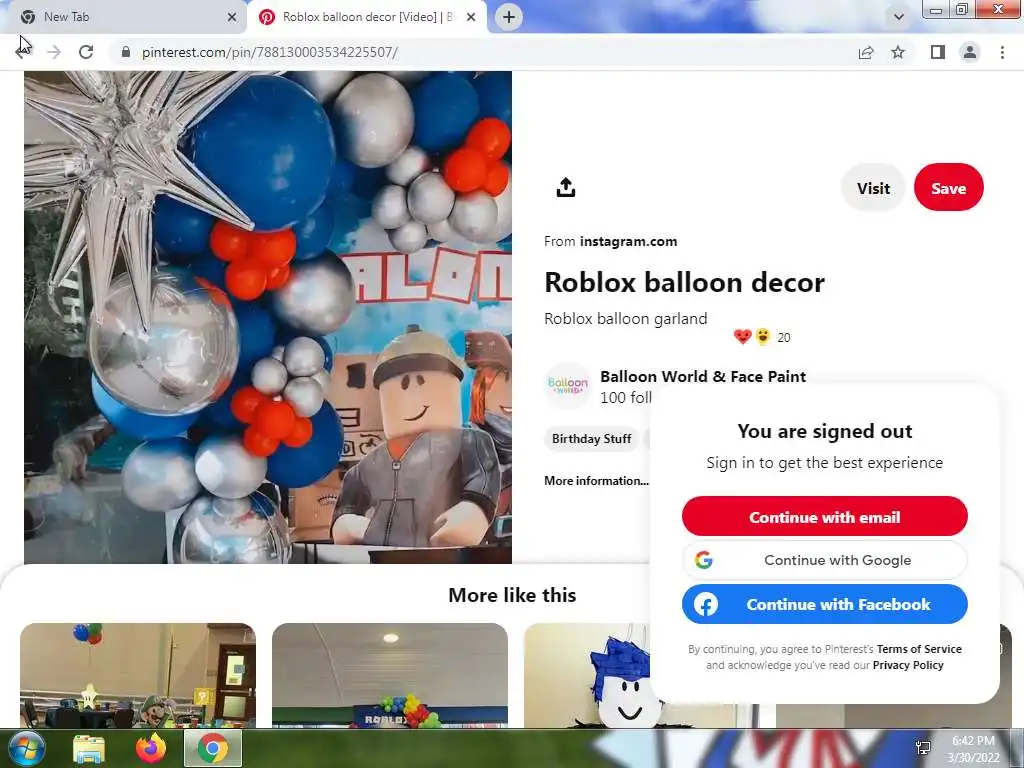Open the Windows Start button
The image size is (1024, 768).
(27, 748)
